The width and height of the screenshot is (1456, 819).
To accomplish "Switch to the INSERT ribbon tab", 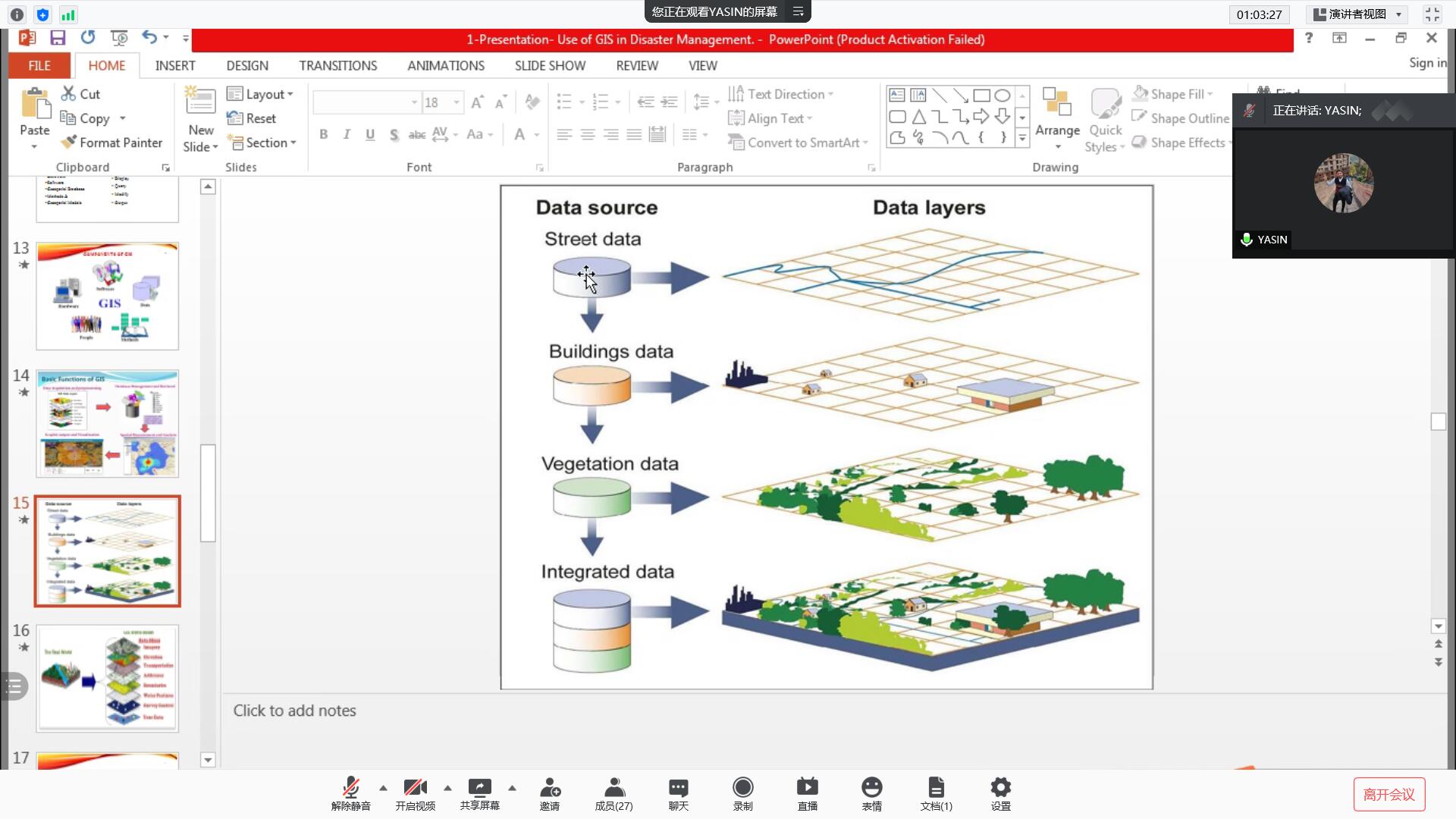I will [175, 66].
